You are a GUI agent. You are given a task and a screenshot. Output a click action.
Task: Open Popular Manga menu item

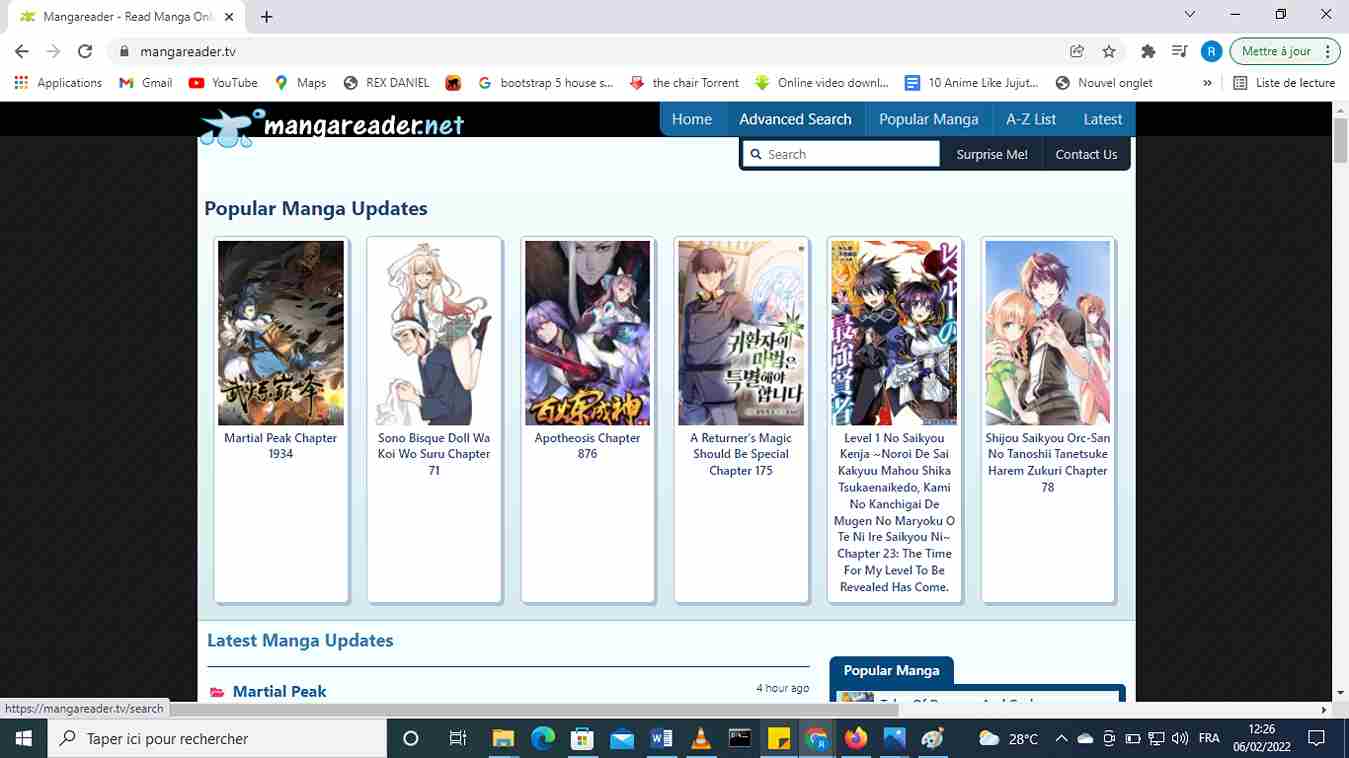tap(929, 119)
